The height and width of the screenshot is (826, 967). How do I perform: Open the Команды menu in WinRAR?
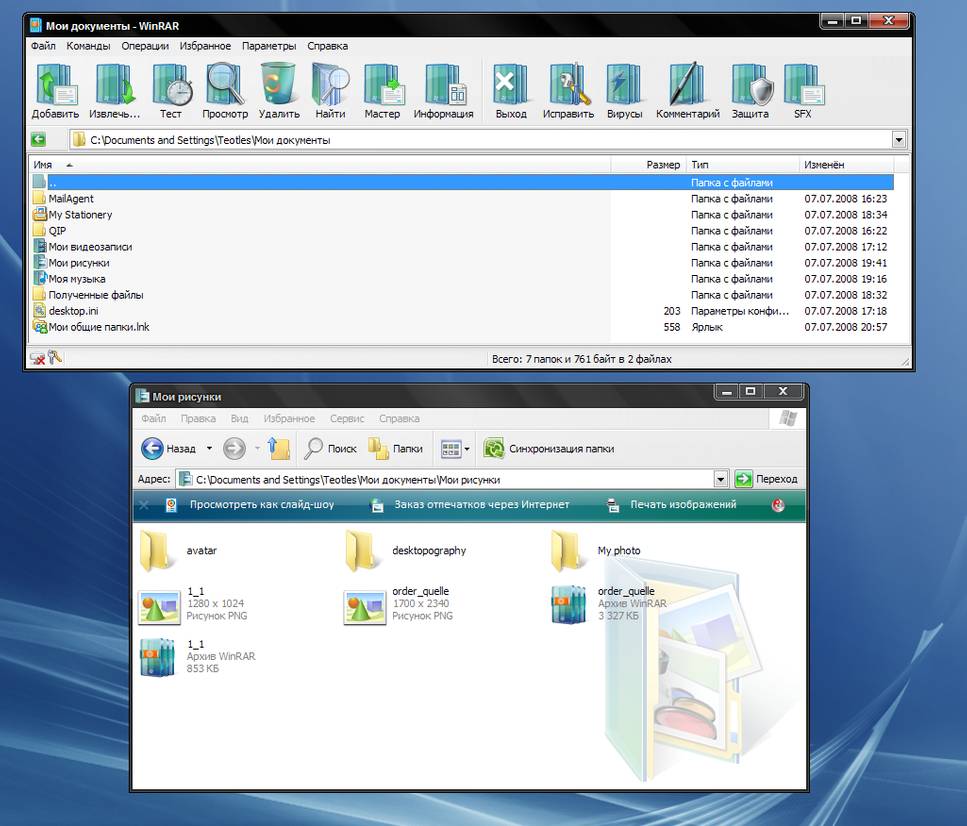(88, 45)
